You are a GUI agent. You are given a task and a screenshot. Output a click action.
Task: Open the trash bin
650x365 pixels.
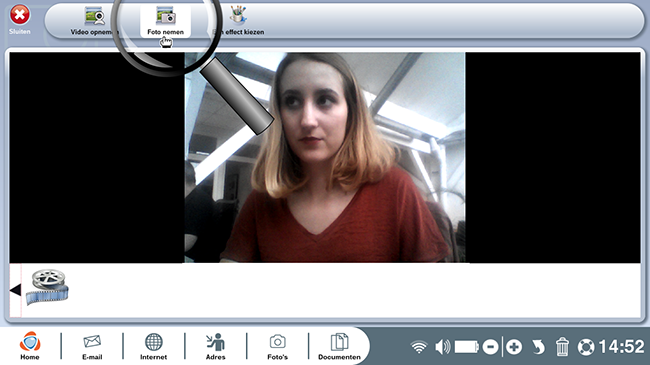click(x=562, y=346)
